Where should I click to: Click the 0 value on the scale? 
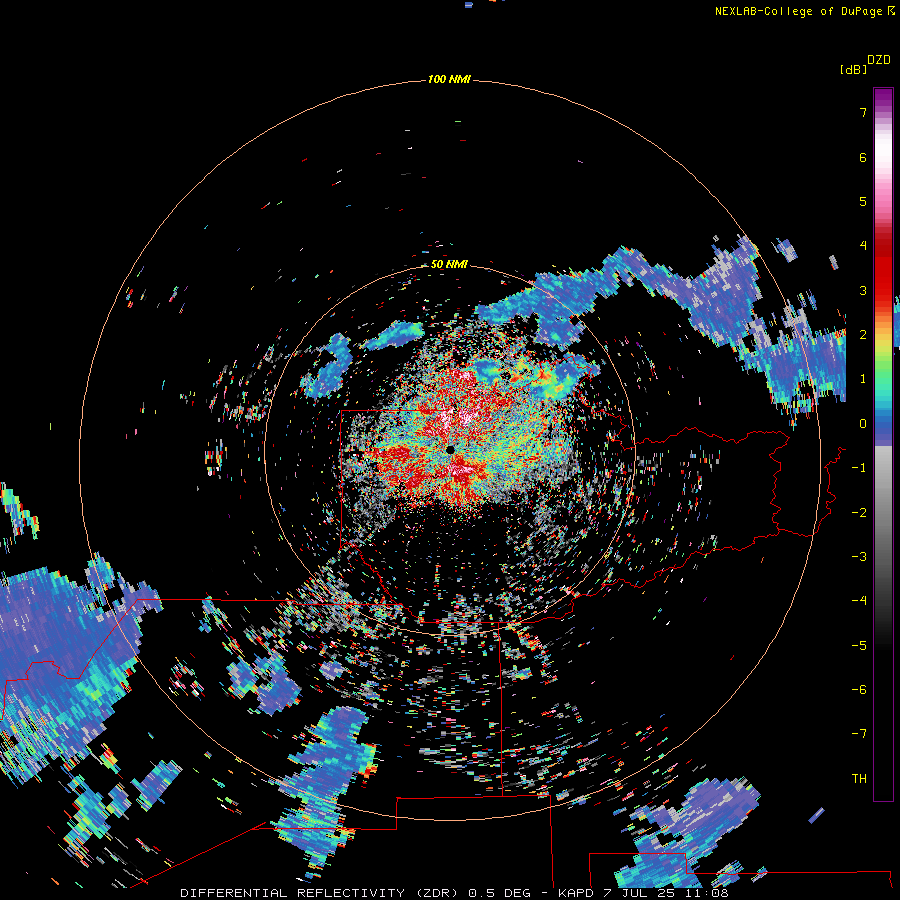coord(863,424)
